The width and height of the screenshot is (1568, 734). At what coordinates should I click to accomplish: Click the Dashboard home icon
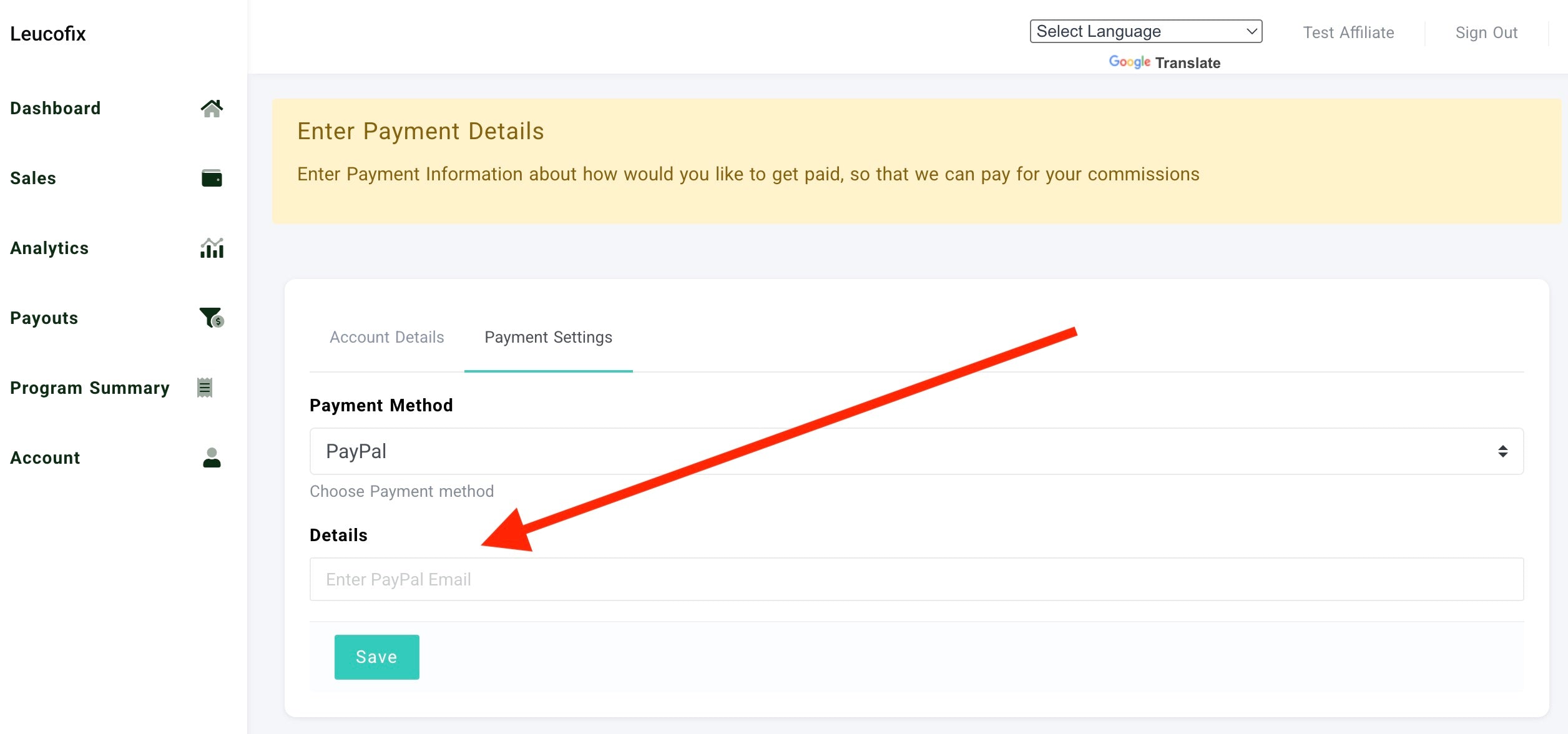[212, 109]
